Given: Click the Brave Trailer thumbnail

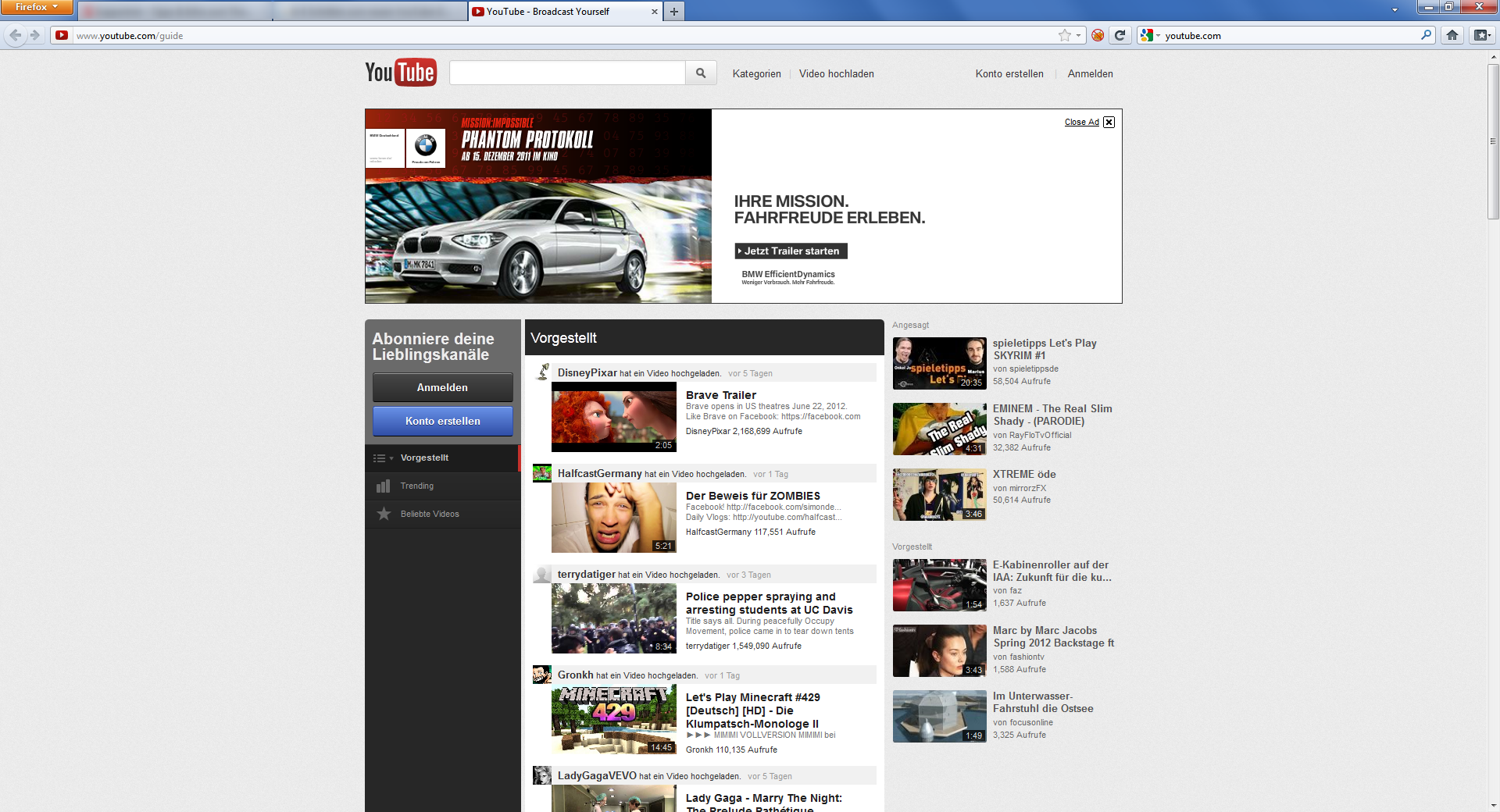Looking at the screenshot, I should [613, 417].
